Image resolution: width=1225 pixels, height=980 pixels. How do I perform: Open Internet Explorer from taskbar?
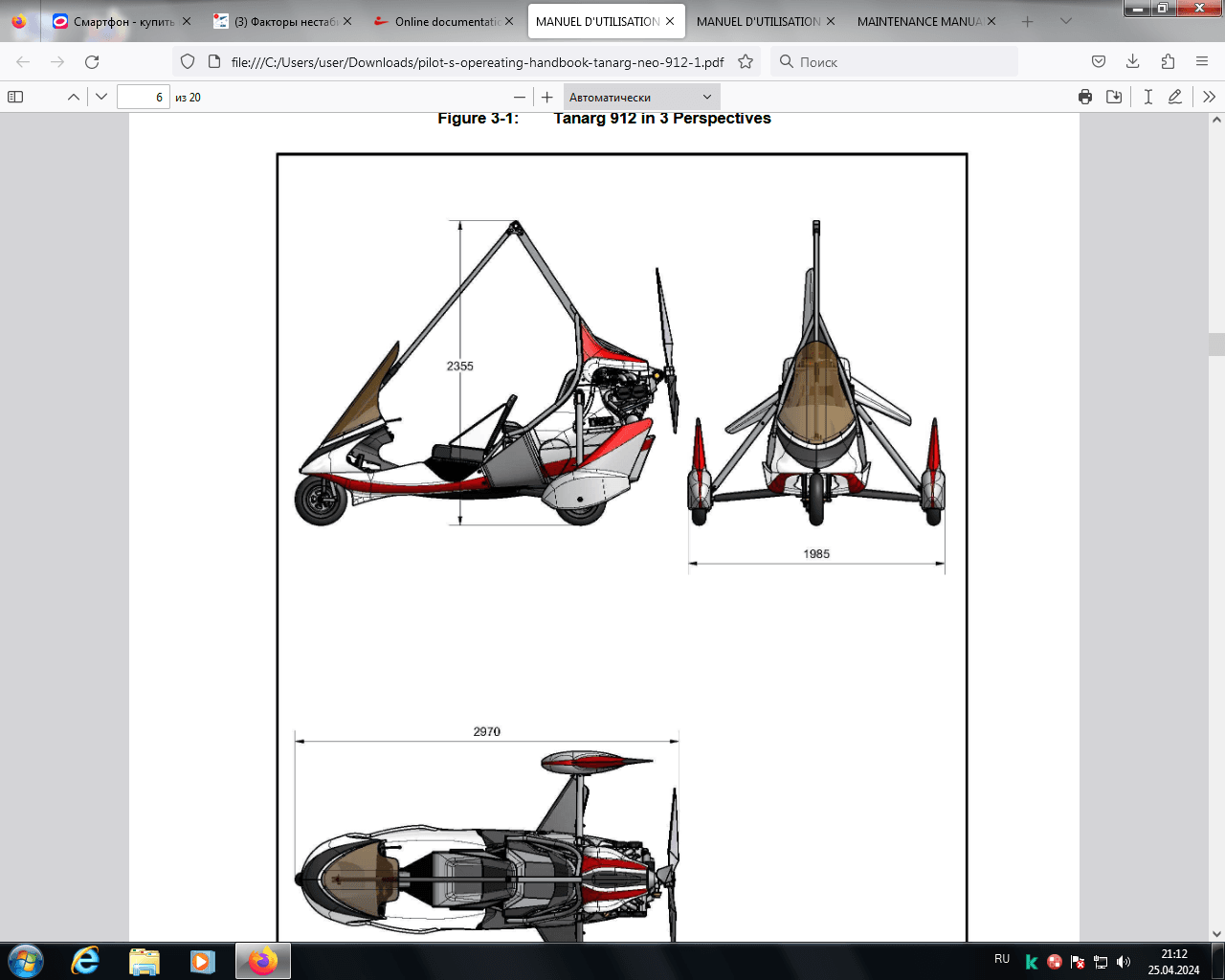pyautogui.click(x=85, y=961)
